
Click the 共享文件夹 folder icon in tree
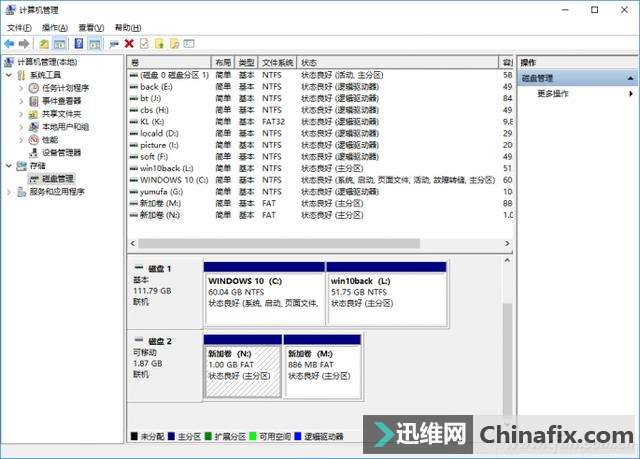[x=34, y=114]
